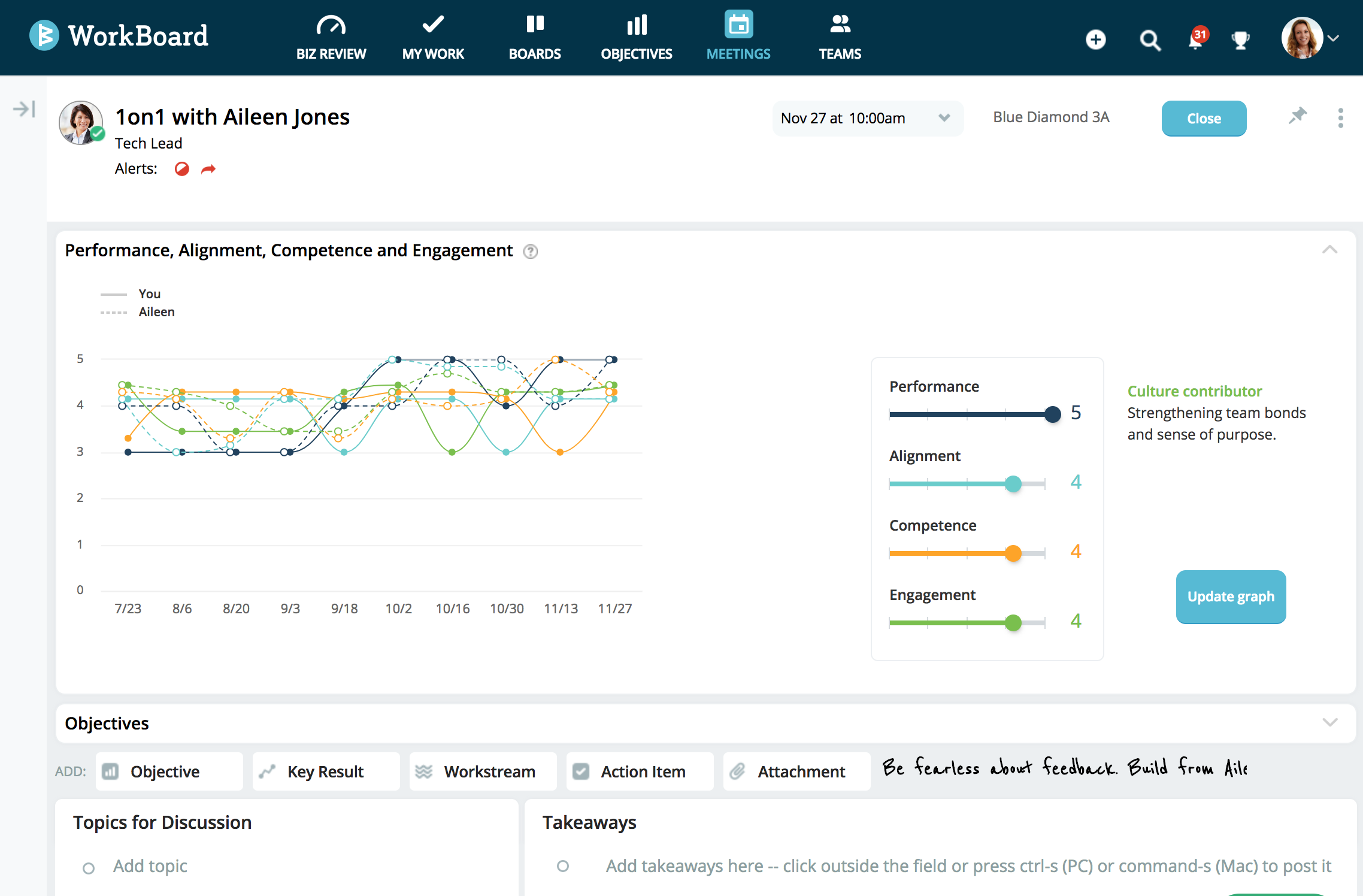Click the Blue Diamond 3A location
Image resolution: width=1363 pixels, height=896 pixels.
coord(1051,117)
